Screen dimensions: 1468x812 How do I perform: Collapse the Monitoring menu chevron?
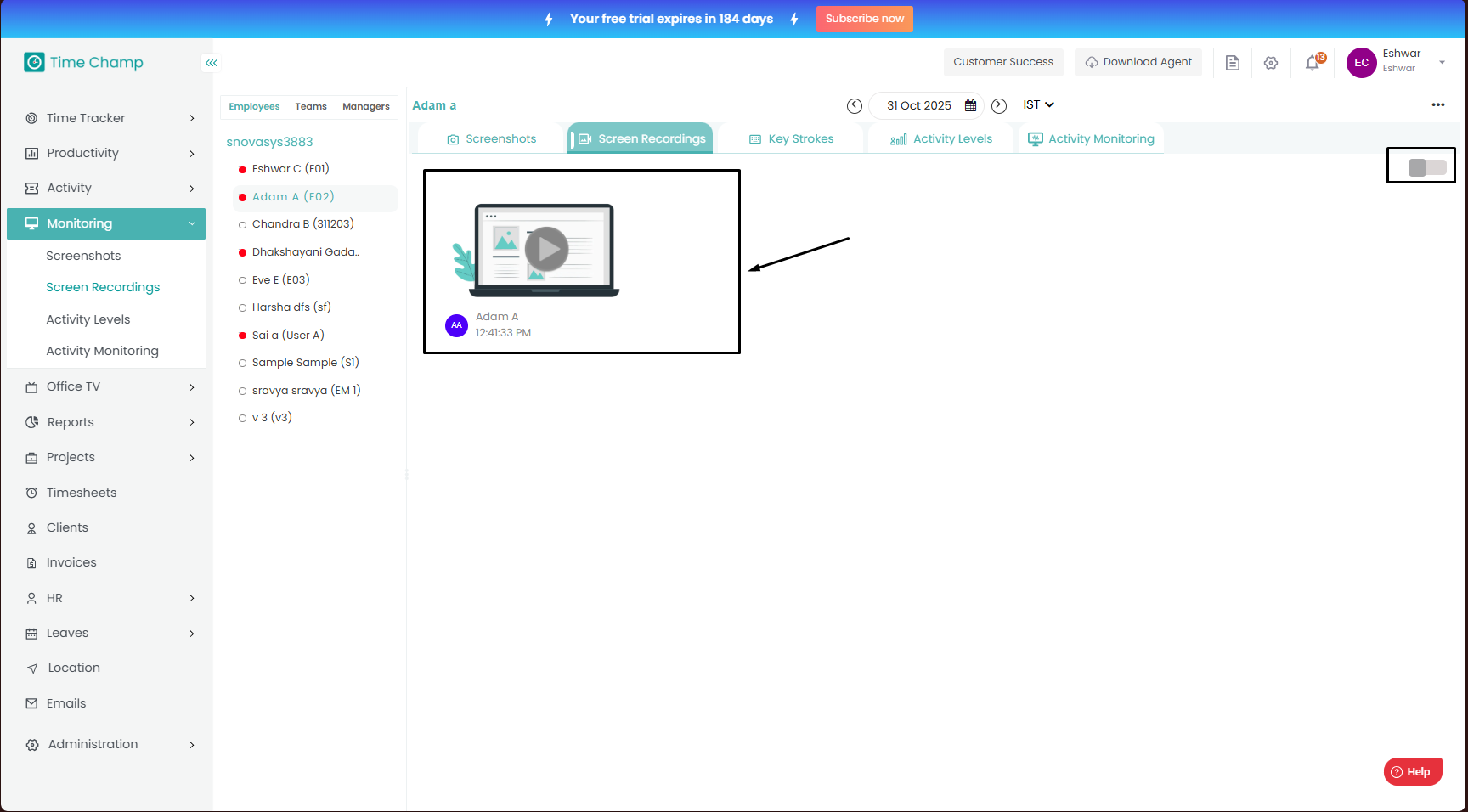[x=192, y=223]
